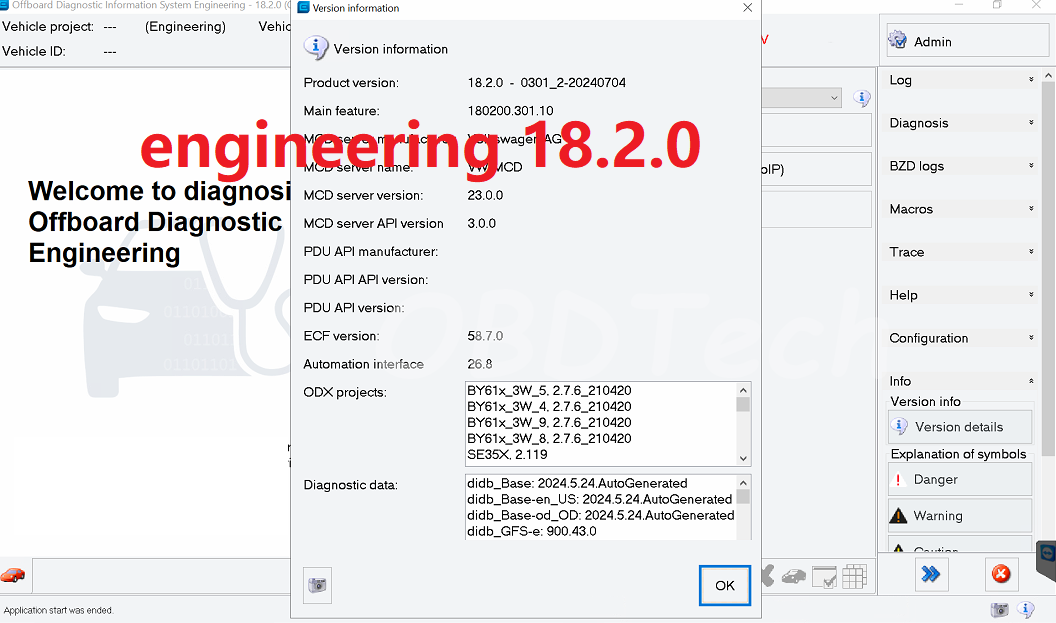Click the Version info heading
Viewport: 1056px width, 623px height.
[925, 401]
